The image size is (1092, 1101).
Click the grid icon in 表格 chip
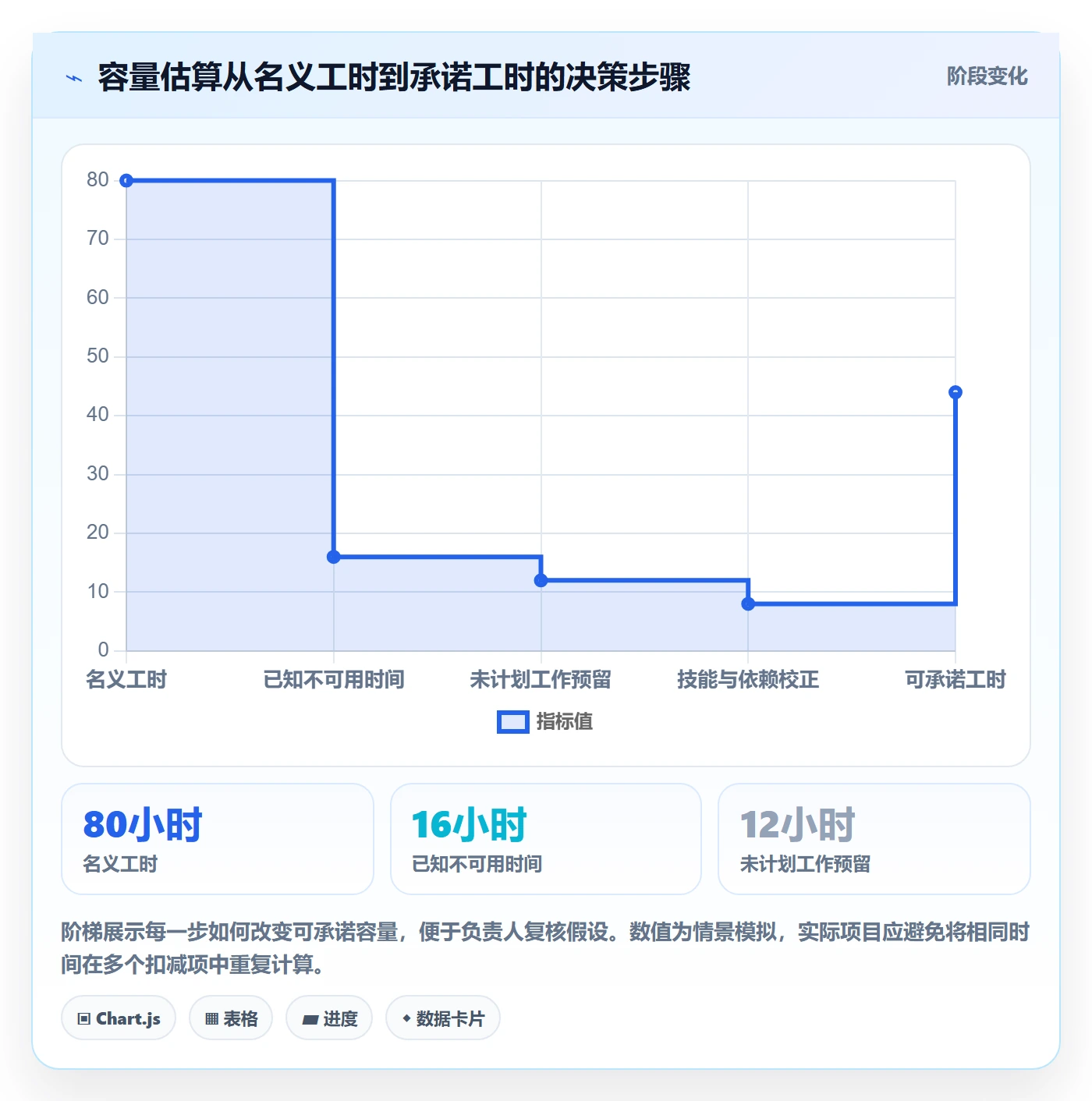point(211,1019)
